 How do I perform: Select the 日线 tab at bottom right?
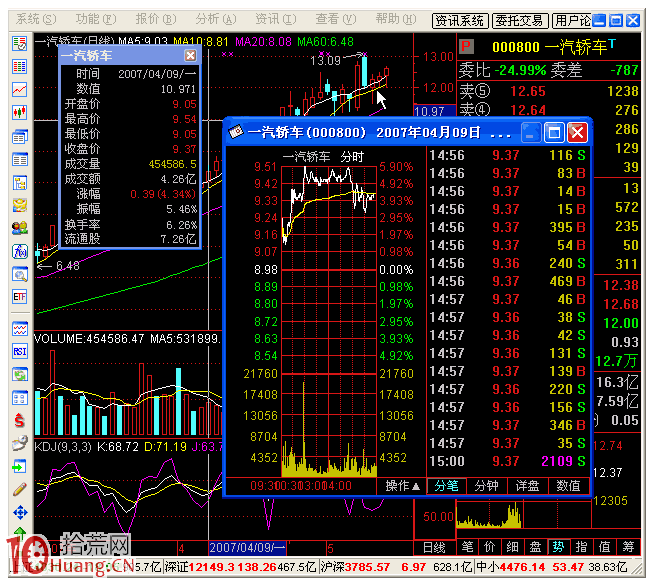(434, 548)
